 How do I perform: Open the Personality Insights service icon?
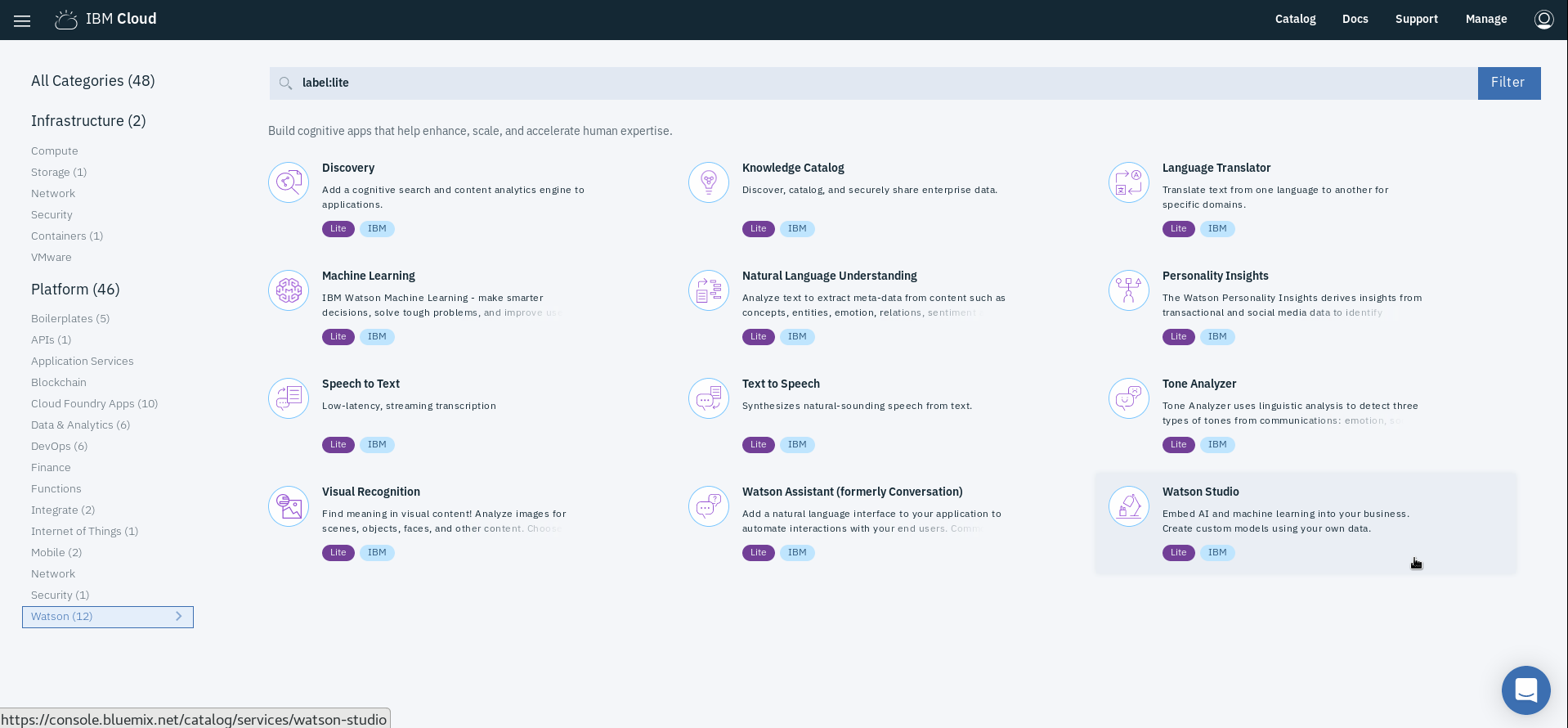click(x=1129, y=290)
